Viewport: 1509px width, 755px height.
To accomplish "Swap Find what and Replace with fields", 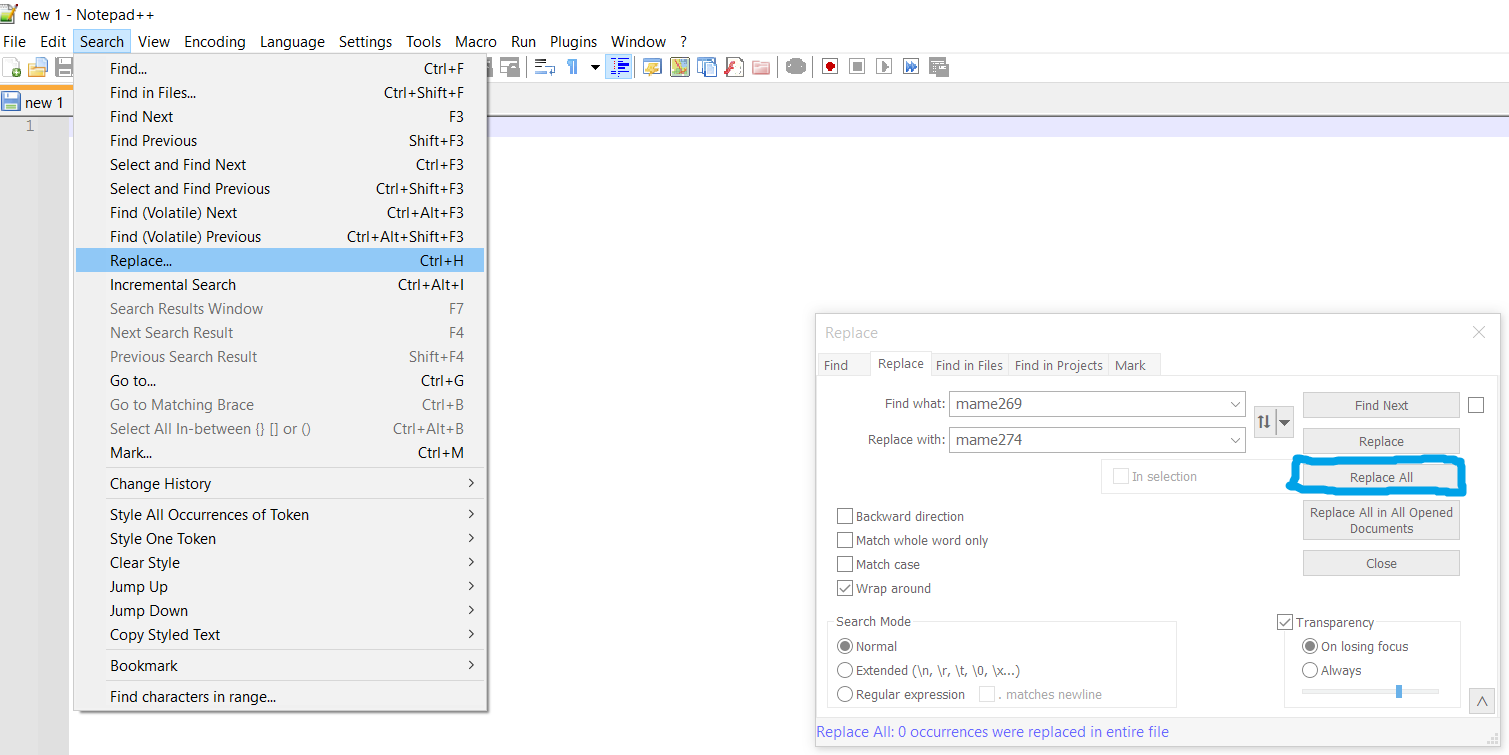I will 1264,422.
